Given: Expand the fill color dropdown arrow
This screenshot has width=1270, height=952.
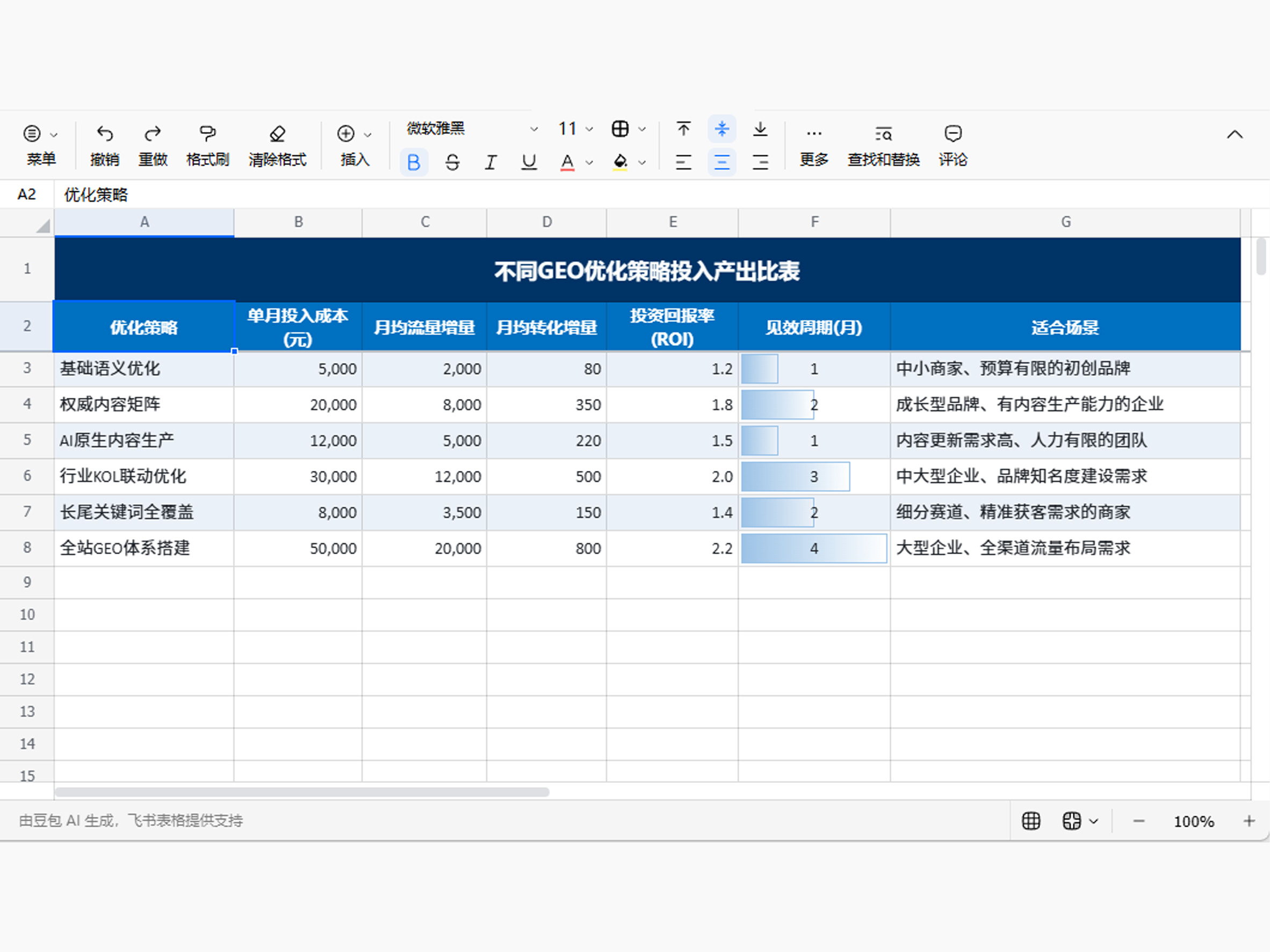Looking at the screenshot, I should (642, 163).
